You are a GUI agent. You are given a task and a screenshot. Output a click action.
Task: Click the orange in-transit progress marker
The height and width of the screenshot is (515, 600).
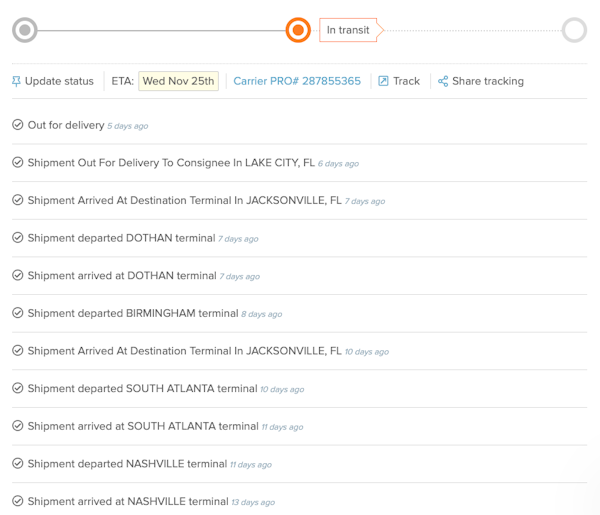(x=298, y=30)
